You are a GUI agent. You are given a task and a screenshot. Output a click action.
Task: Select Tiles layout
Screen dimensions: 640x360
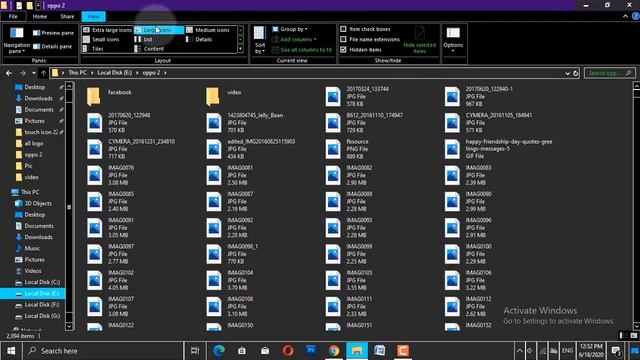(93, 49)
